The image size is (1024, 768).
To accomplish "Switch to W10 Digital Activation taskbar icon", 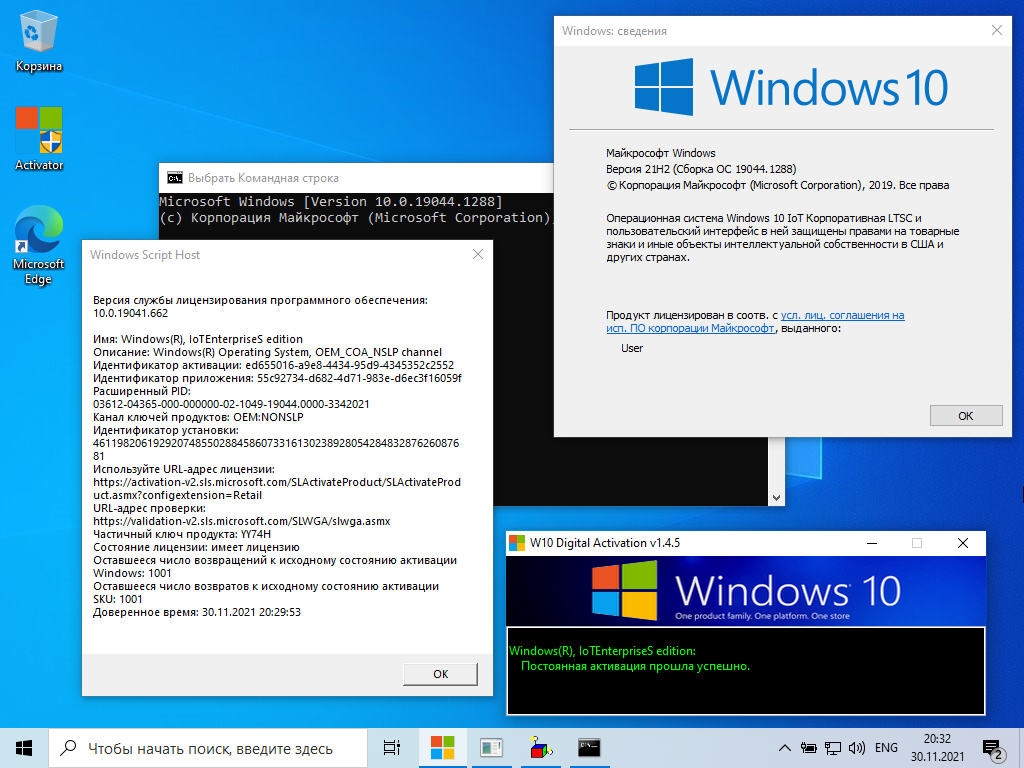I will pos(442,748).
